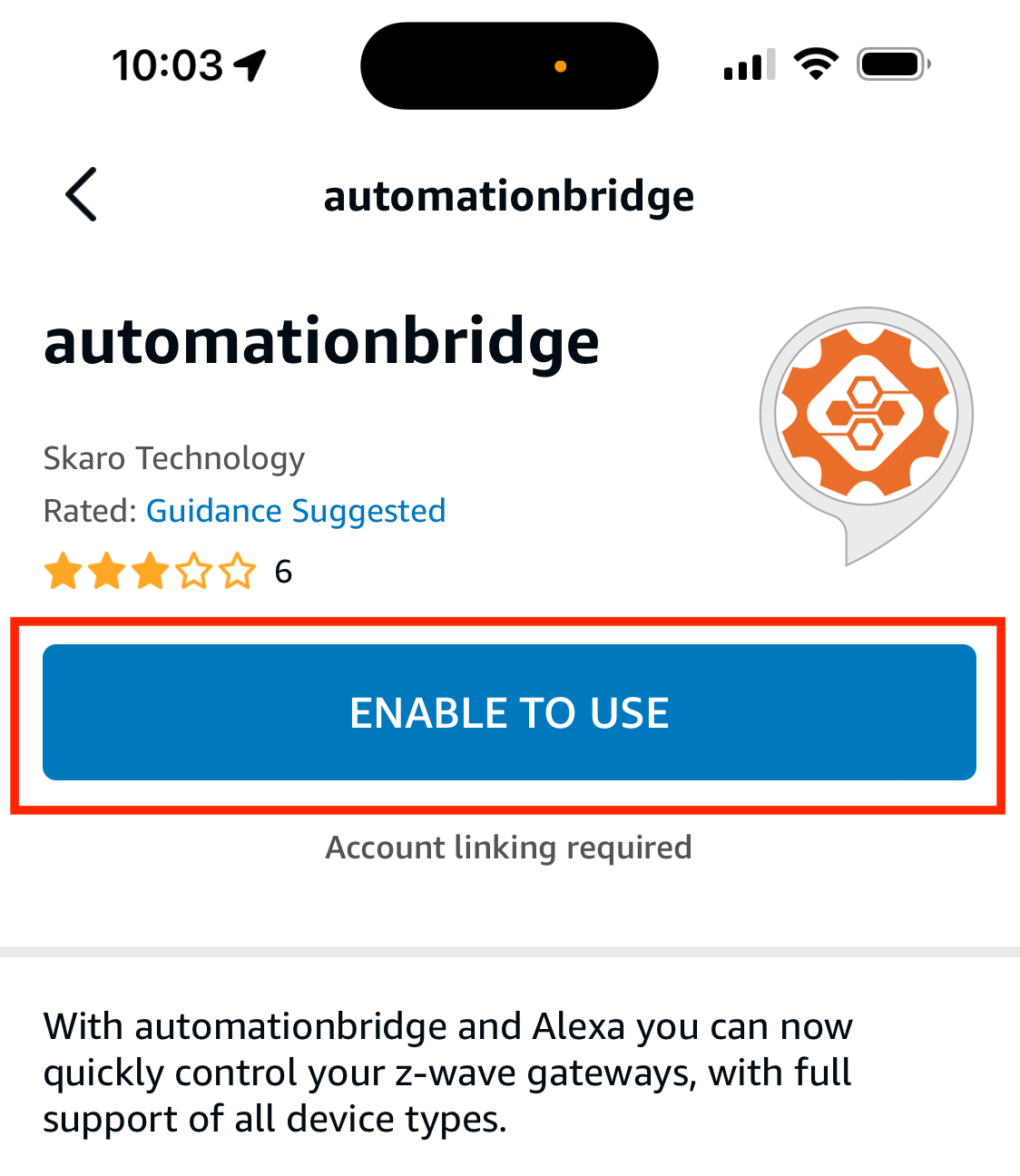Tap the first filled rating star

[64, 572]
